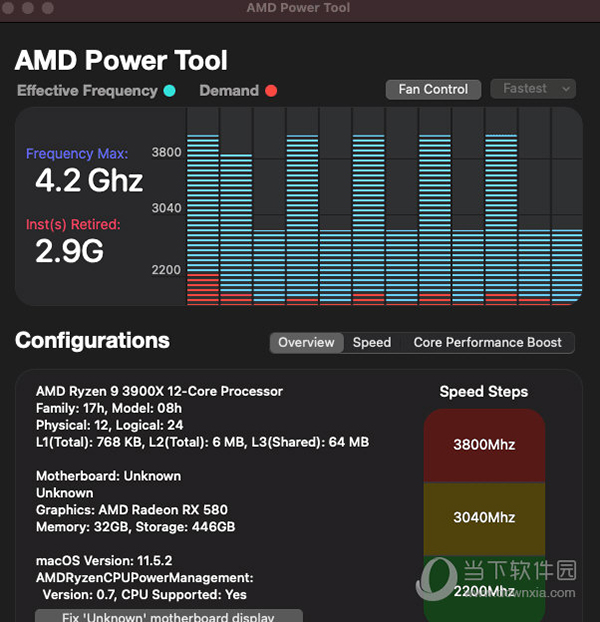Switch to the Speed tab
The image size is (600, 622).
point(372,342)
